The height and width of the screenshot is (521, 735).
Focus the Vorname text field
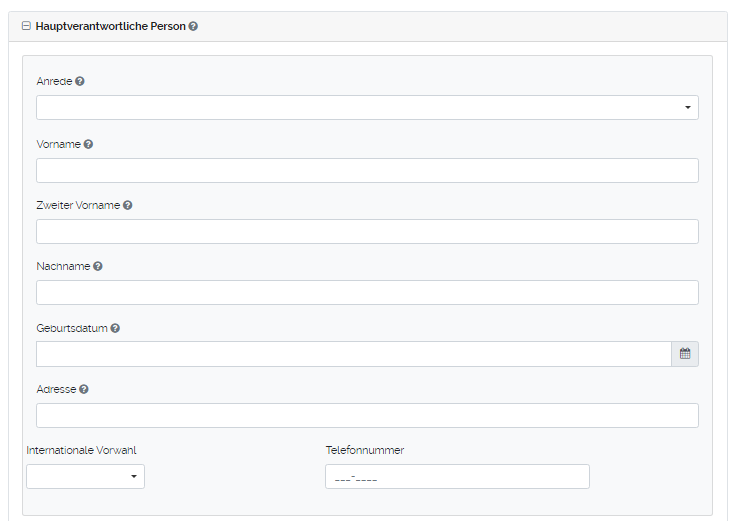click(367, 170)
